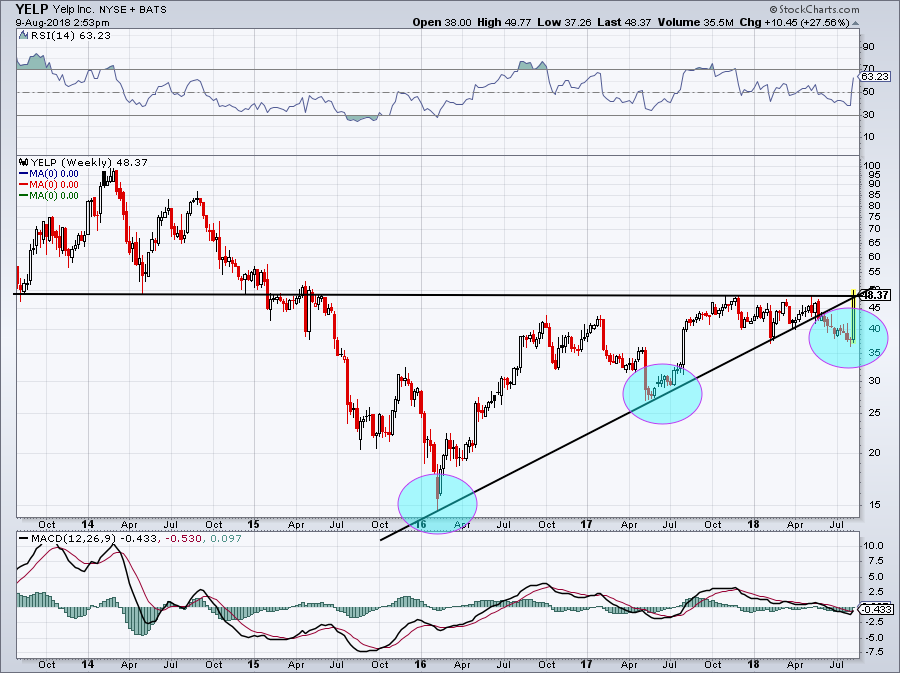
Task: Click the 9-Aug-2018 2:53pm timestamp
Action: tap(63, 23)
